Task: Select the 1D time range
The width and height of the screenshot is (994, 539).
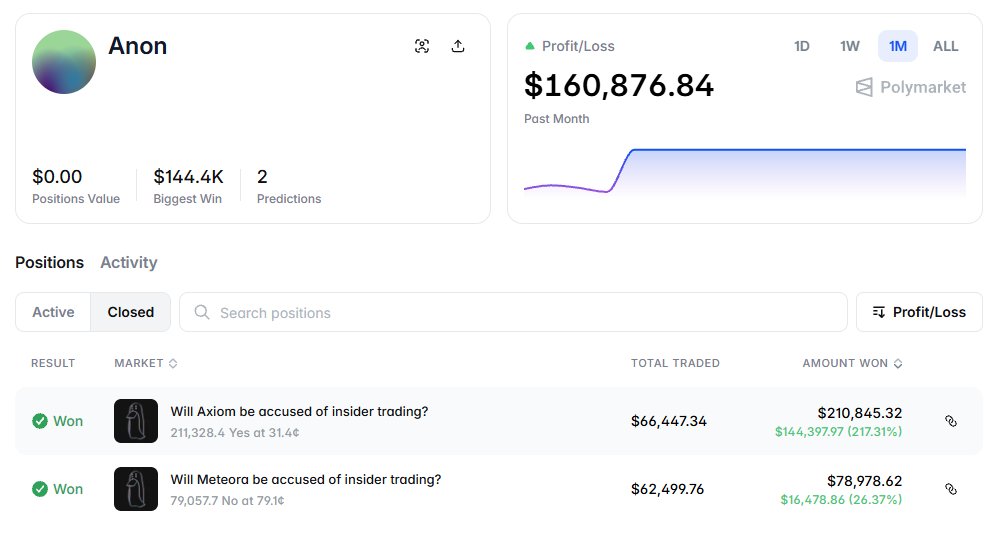Action: click(801, 46)
